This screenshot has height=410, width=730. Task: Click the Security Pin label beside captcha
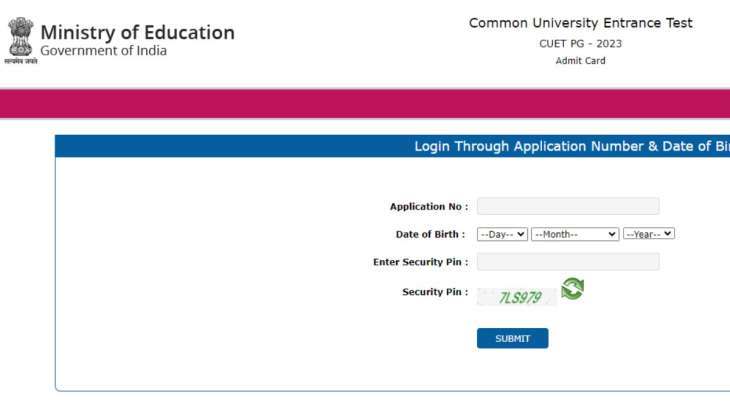pyautogui.click(x=435, y=292)
